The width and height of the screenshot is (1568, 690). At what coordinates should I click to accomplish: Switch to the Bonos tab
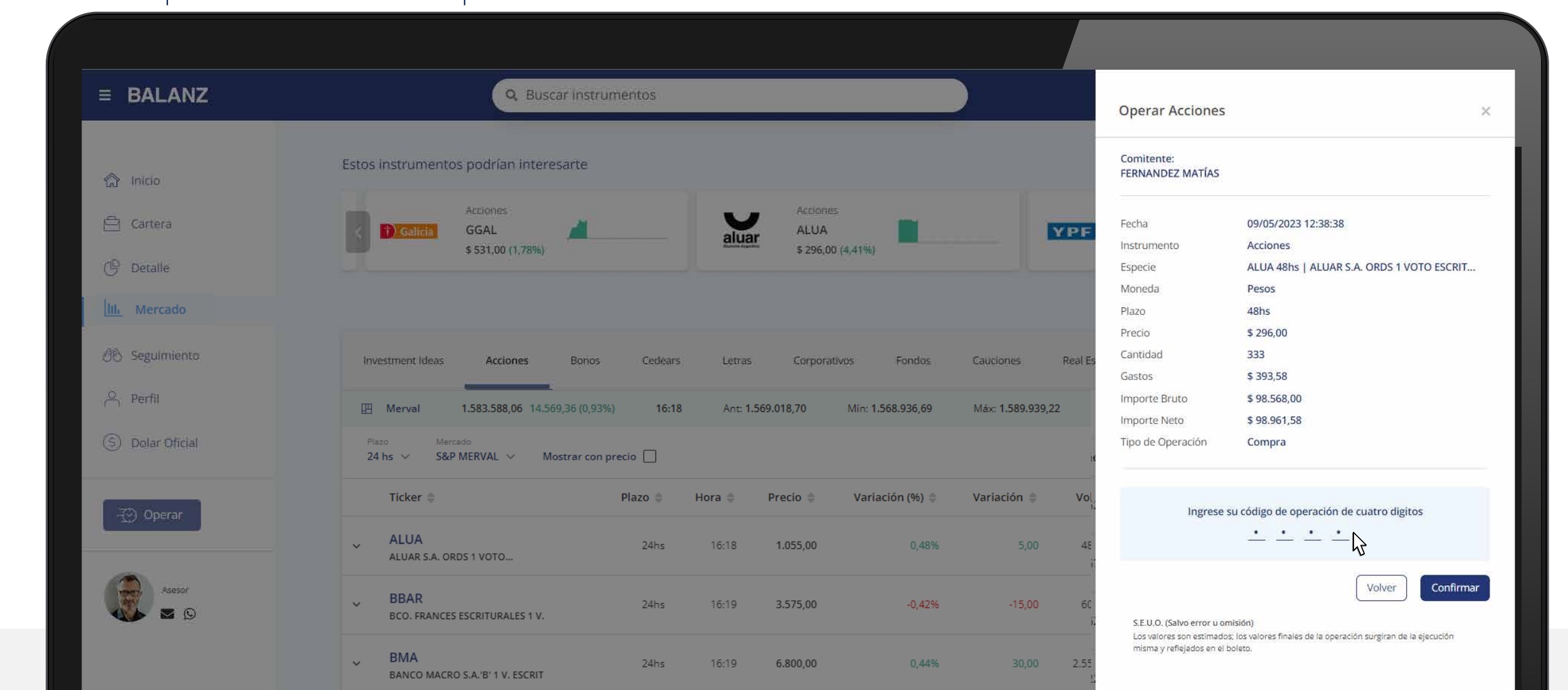pyautogui.click(x=585, y=361)
